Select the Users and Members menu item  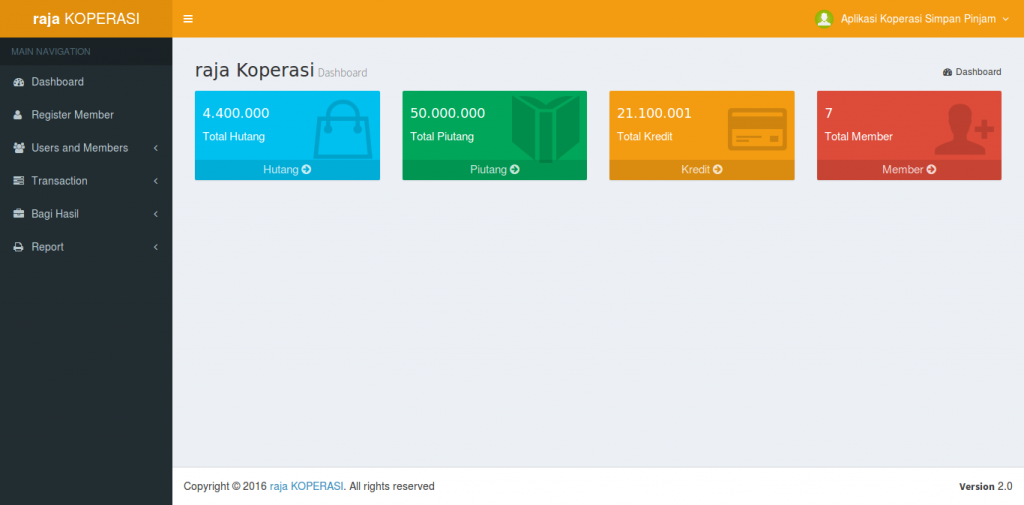tap(86, 148)
